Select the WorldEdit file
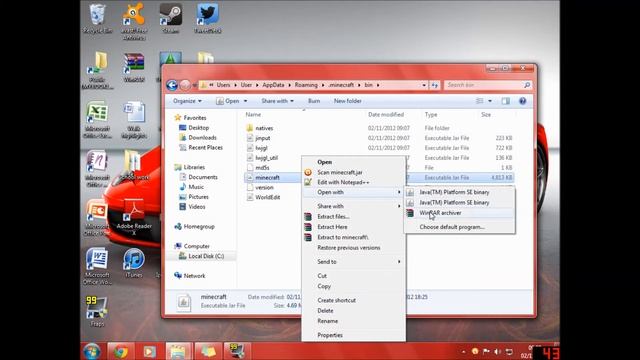This screenshot has height=360, width=640. [x=267, y=197]
